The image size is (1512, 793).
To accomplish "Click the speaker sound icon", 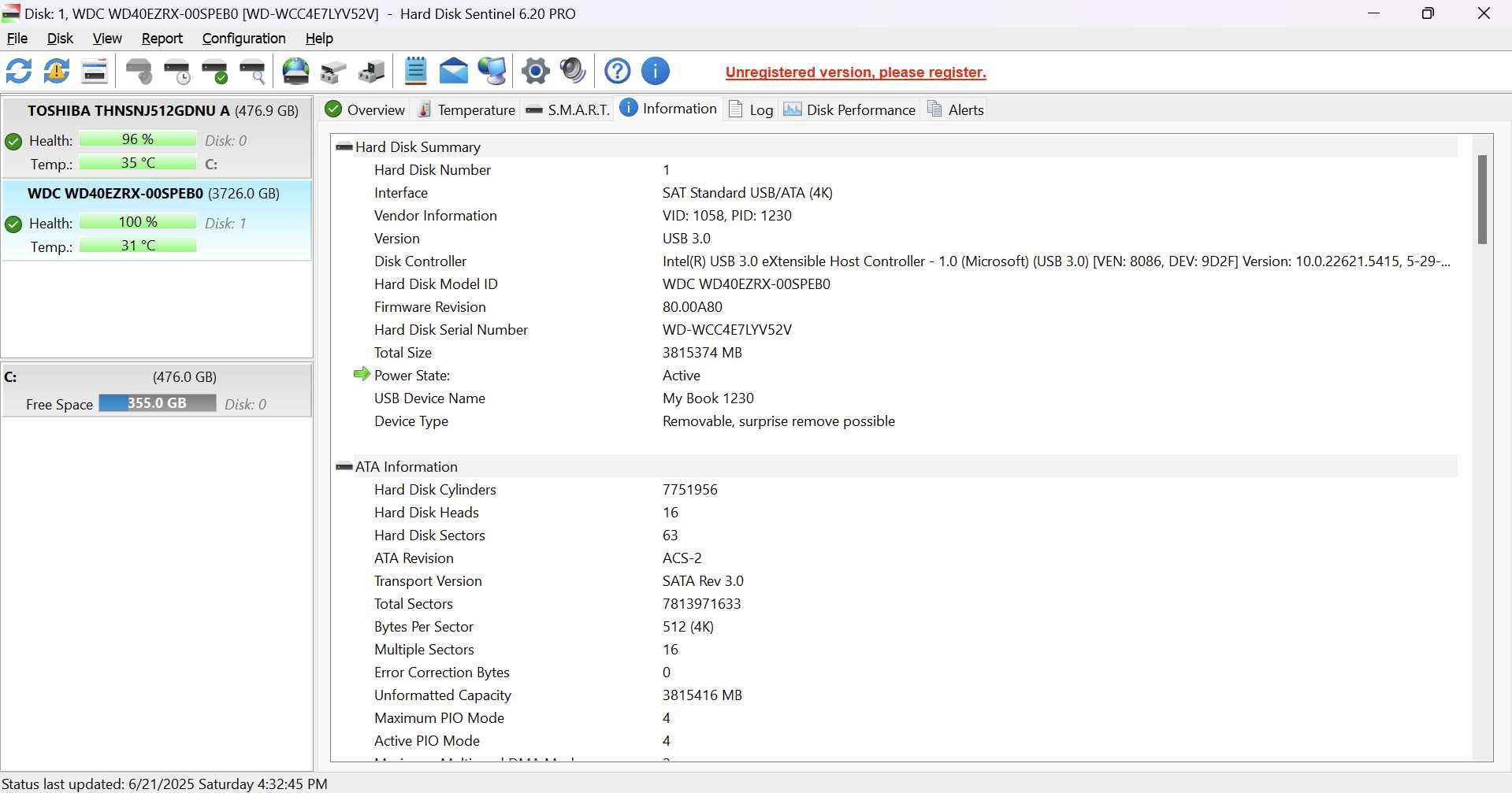I will point(574,72).
